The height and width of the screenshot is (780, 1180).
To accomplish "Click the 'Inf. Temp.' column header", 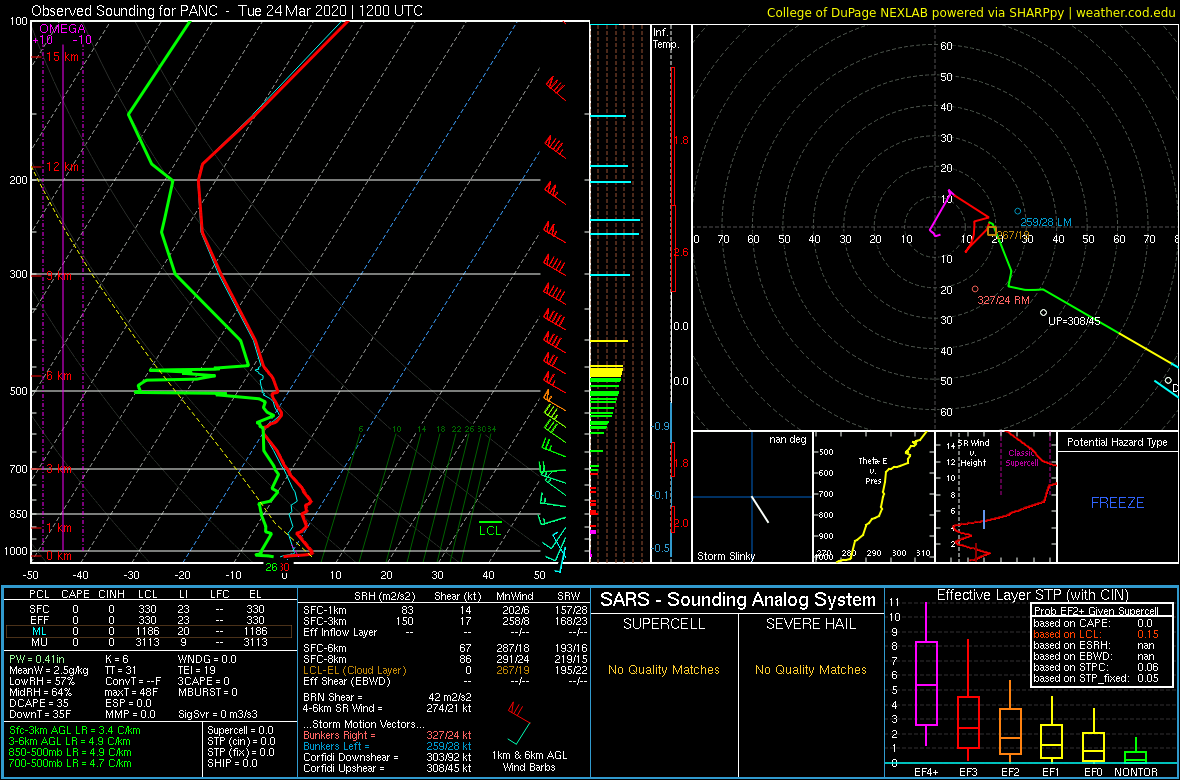I will pyautogui.click(x=667, y=38).
